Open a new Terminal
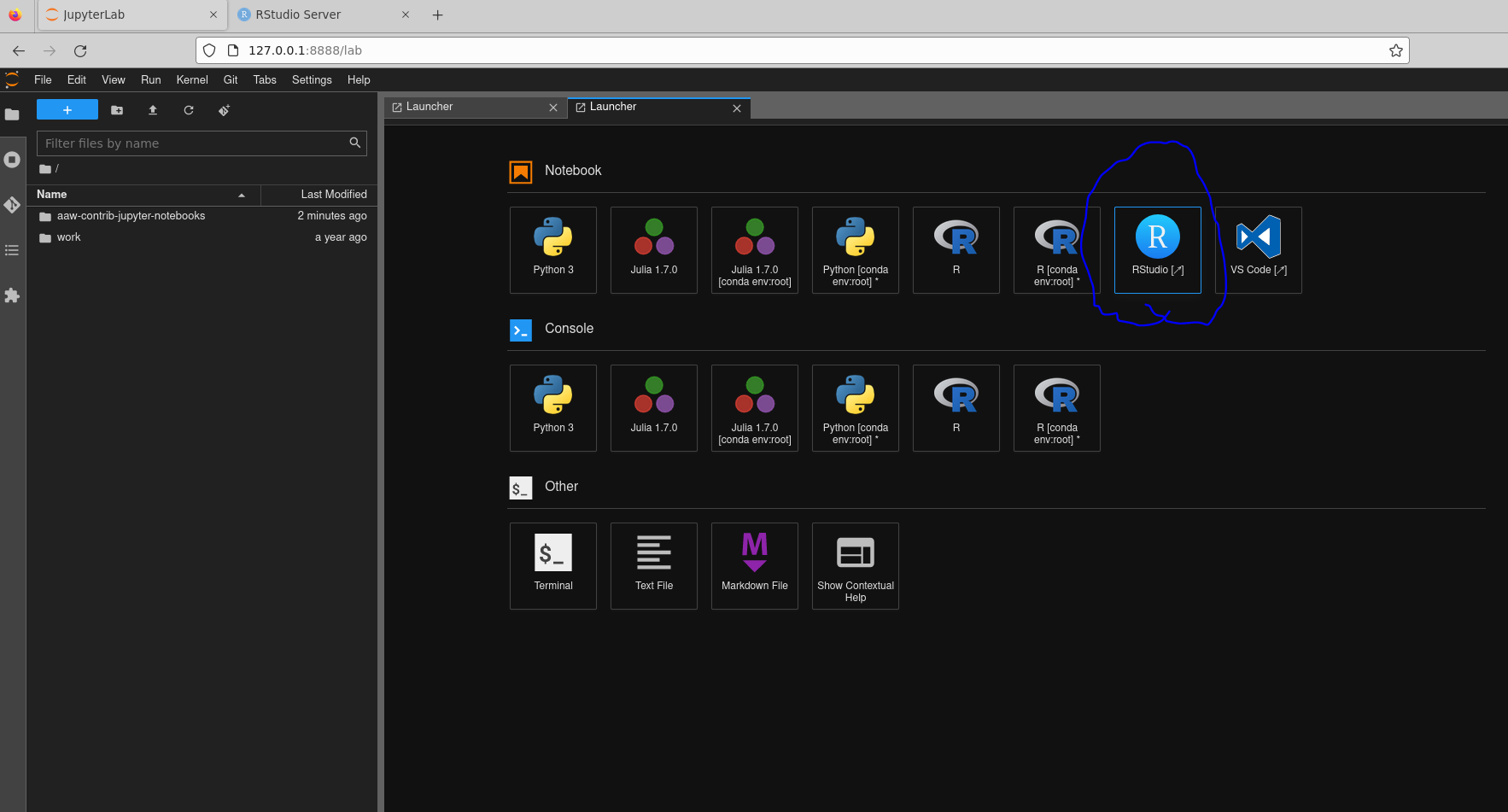The height and width of the screenshot is (812, 1508). 553,566
